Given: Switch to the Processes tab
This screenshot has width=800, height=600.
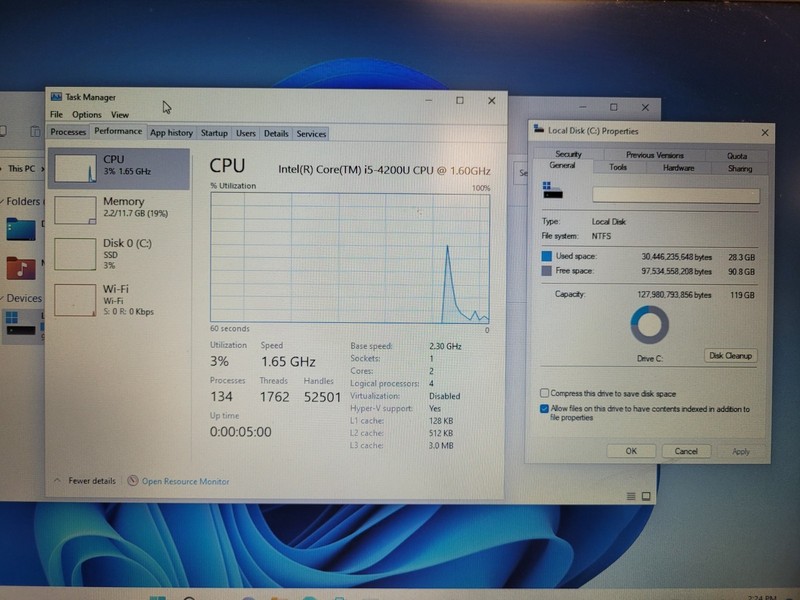Looking at the screenshot, I should point(68,132).
